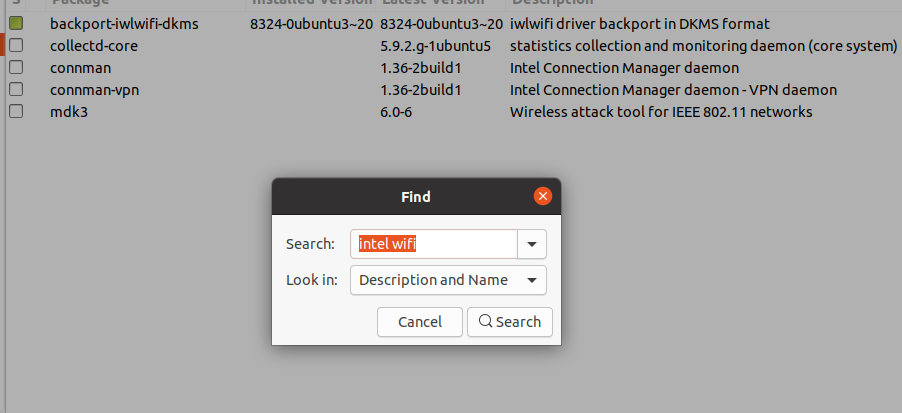Click installed version 8324-0ubuntu3~20 of backport-iwlwifi-dkms
Viewport: 902px width, 413px height.
tap(312, 24)
